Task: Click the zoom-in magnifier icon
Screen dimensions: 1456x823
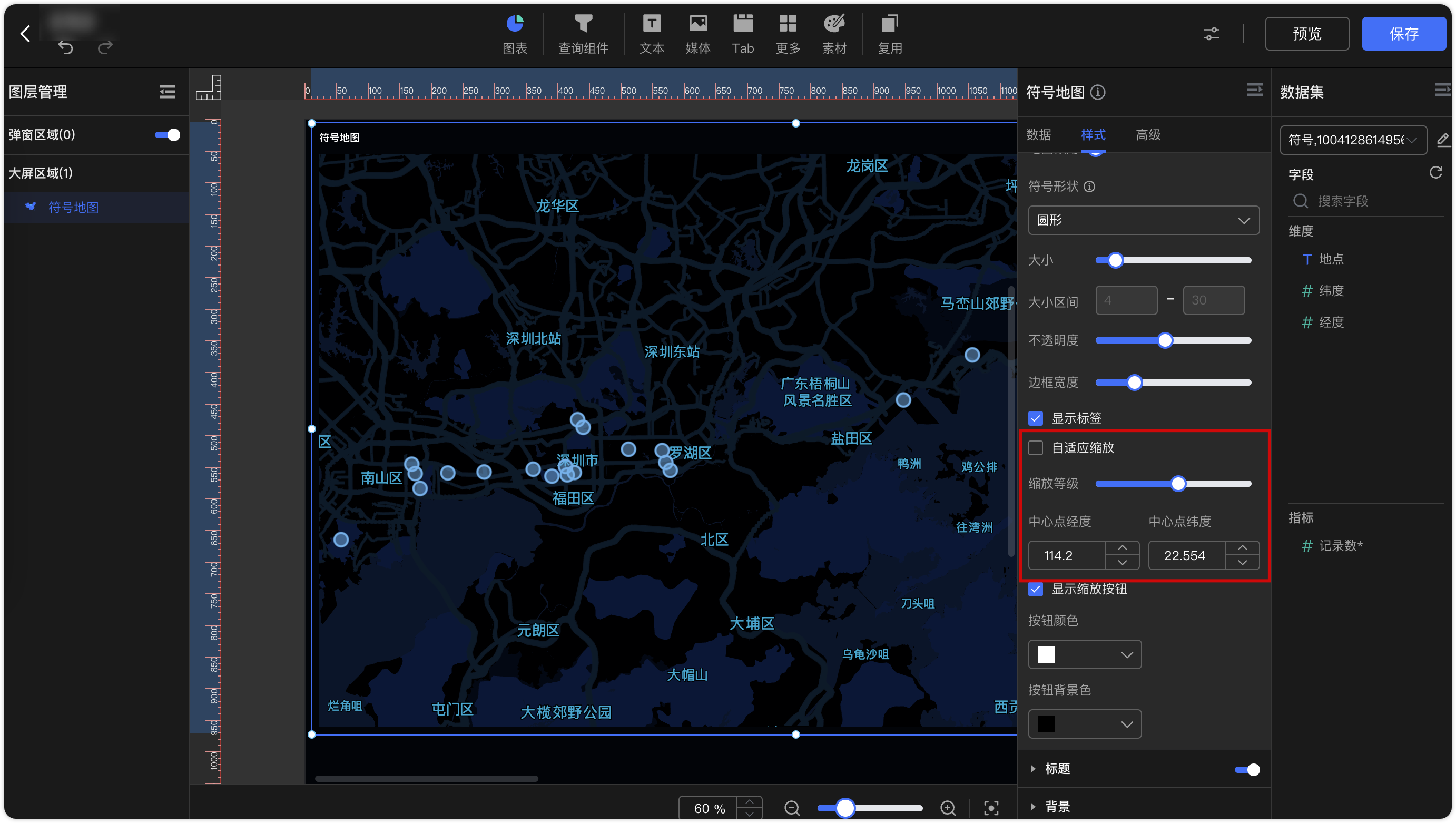Action: pos(948,808)
